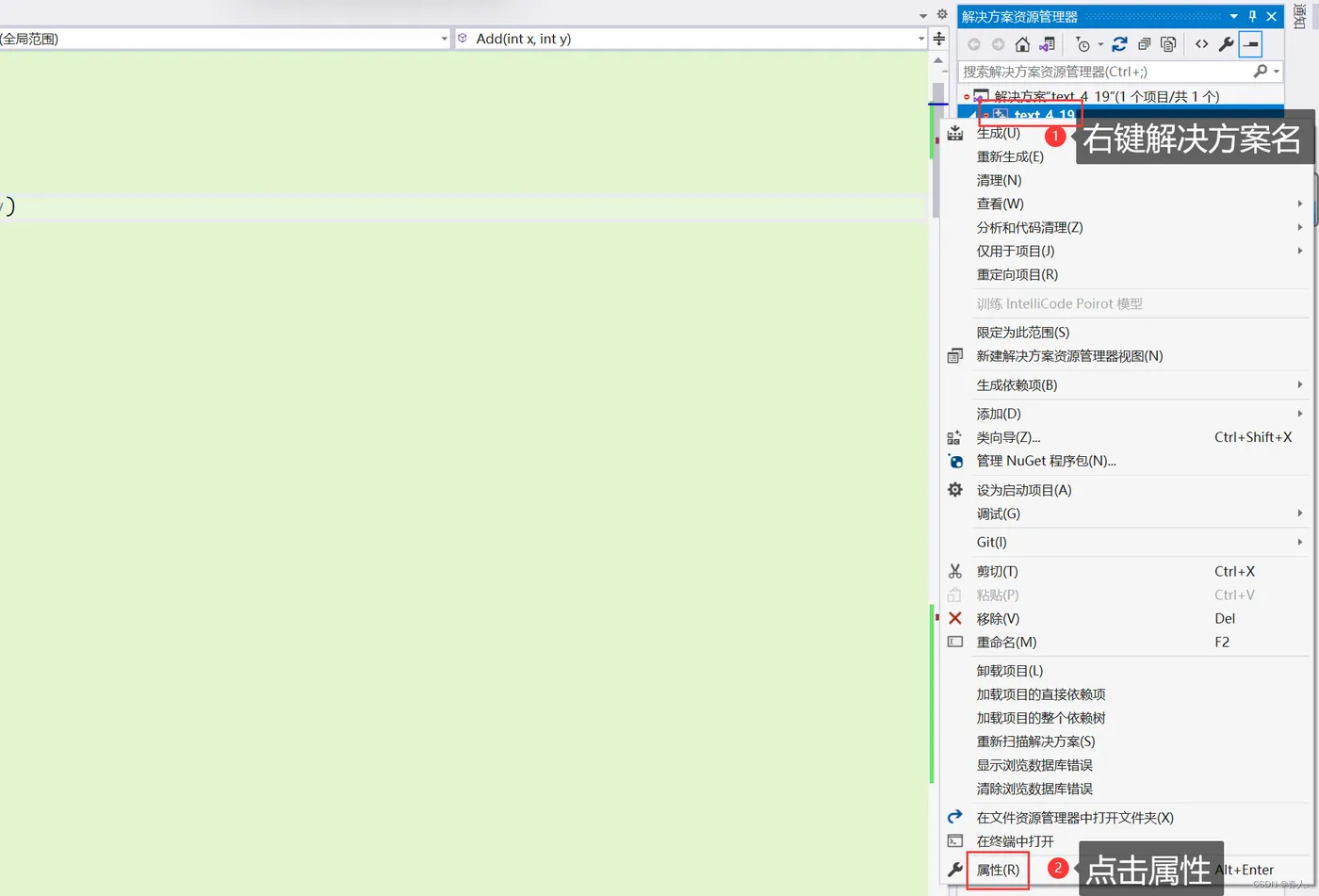This screenshot has height=896, width=1319.
Task: Toggle preview selected items in Solution Explorer
Action: [1168, 43]
